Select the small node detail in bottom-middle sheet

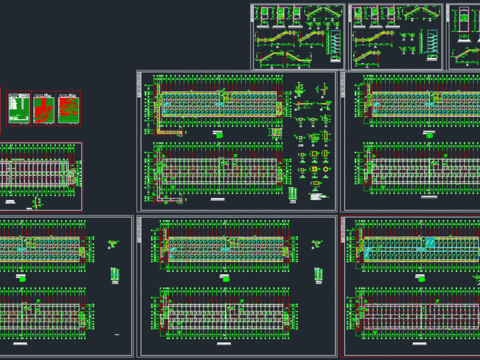coord(317,244)
